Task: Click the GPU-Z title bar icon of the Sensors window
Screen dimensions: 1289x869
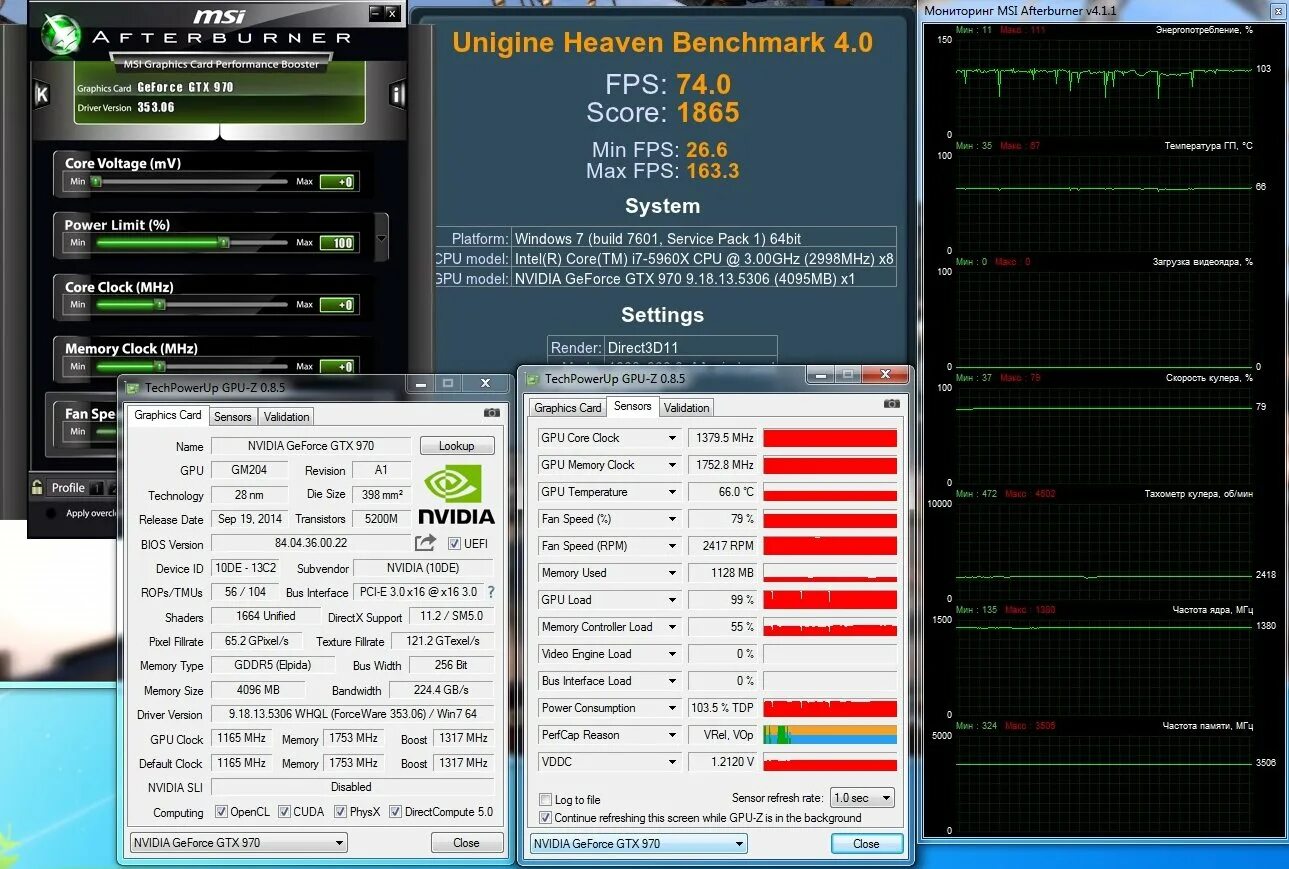Action: [x=533, y=378]
